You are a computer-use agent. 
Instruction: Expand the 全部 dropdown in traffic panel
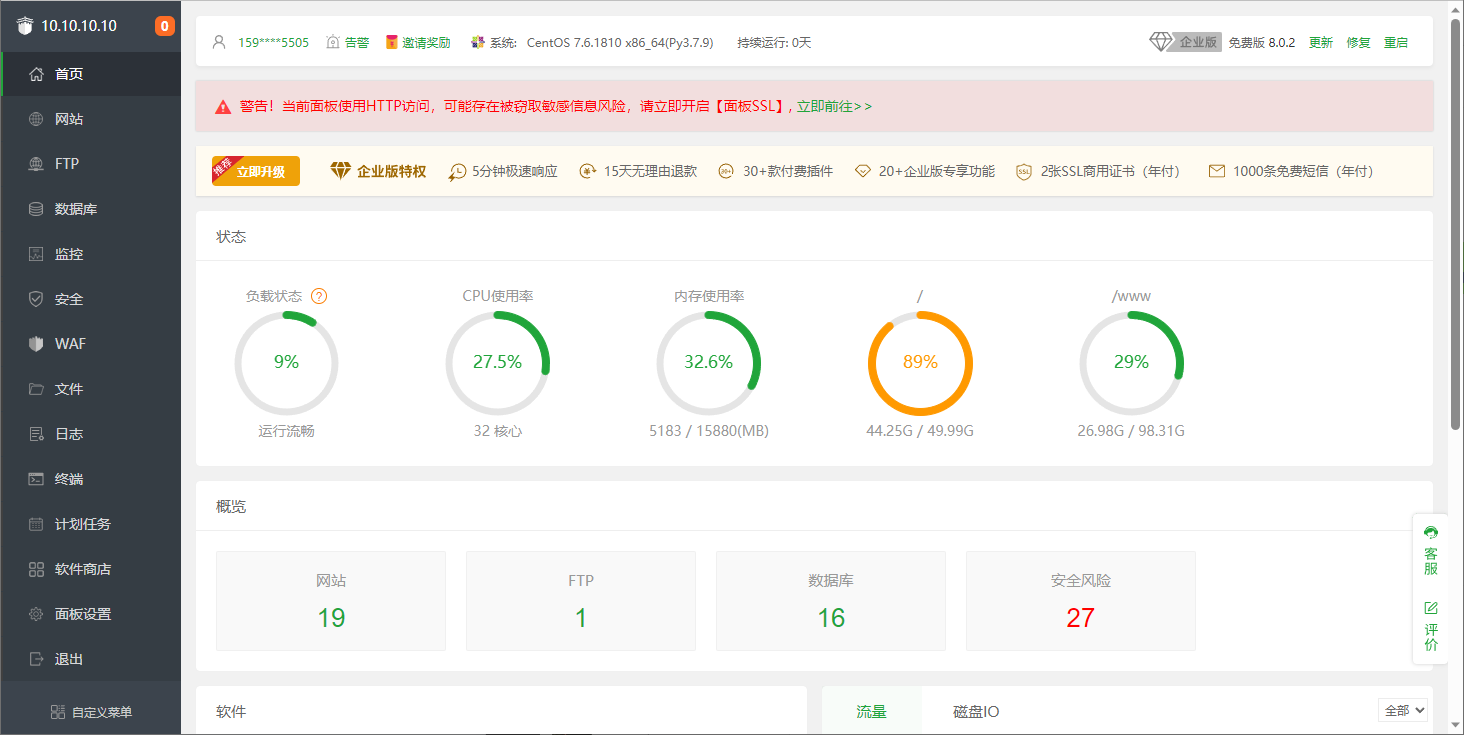point(1403,710)
